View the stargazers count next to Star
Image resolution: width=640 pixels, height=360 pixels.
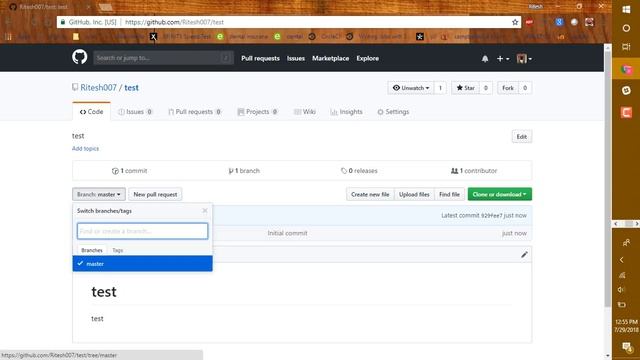485,88
